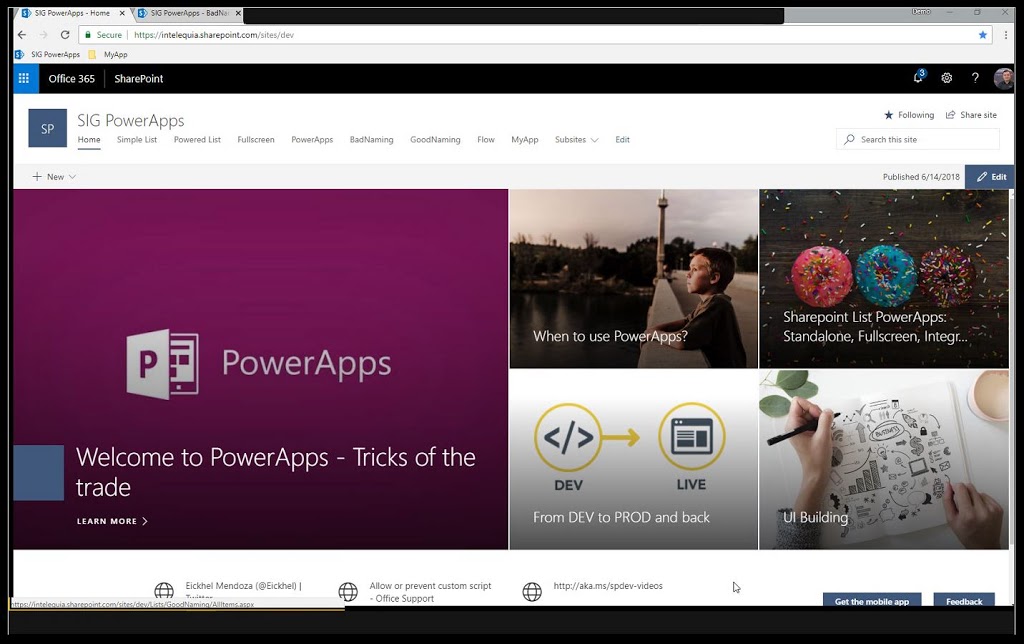The image size is (1024, 644).
Task: Click the Office 365 header link
Action: pos(72,78)
